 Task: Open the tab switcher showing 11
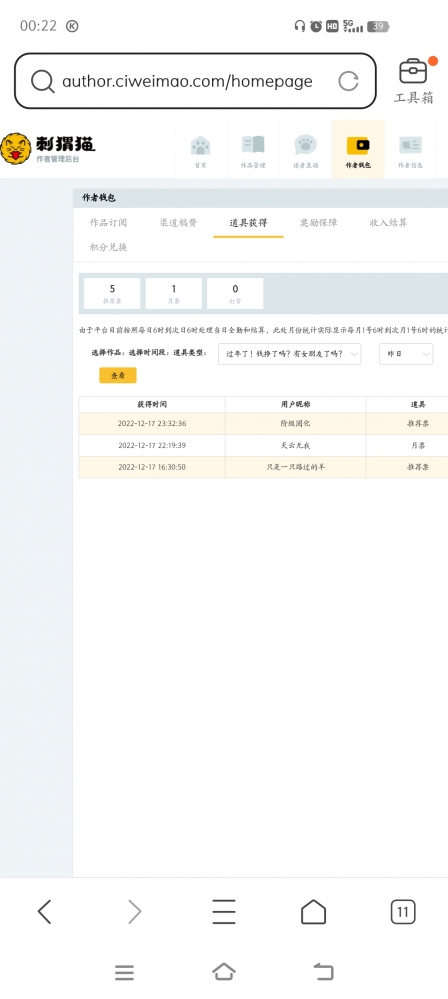click(x=403, y=912)
